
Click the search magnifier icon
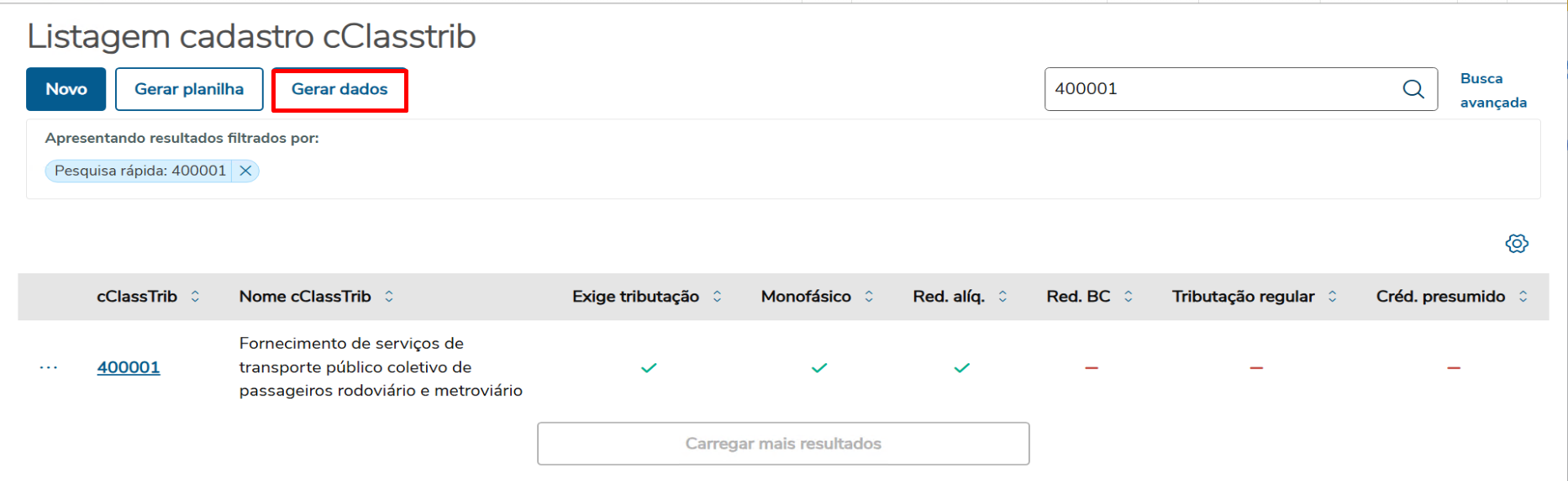point(1413,89)
